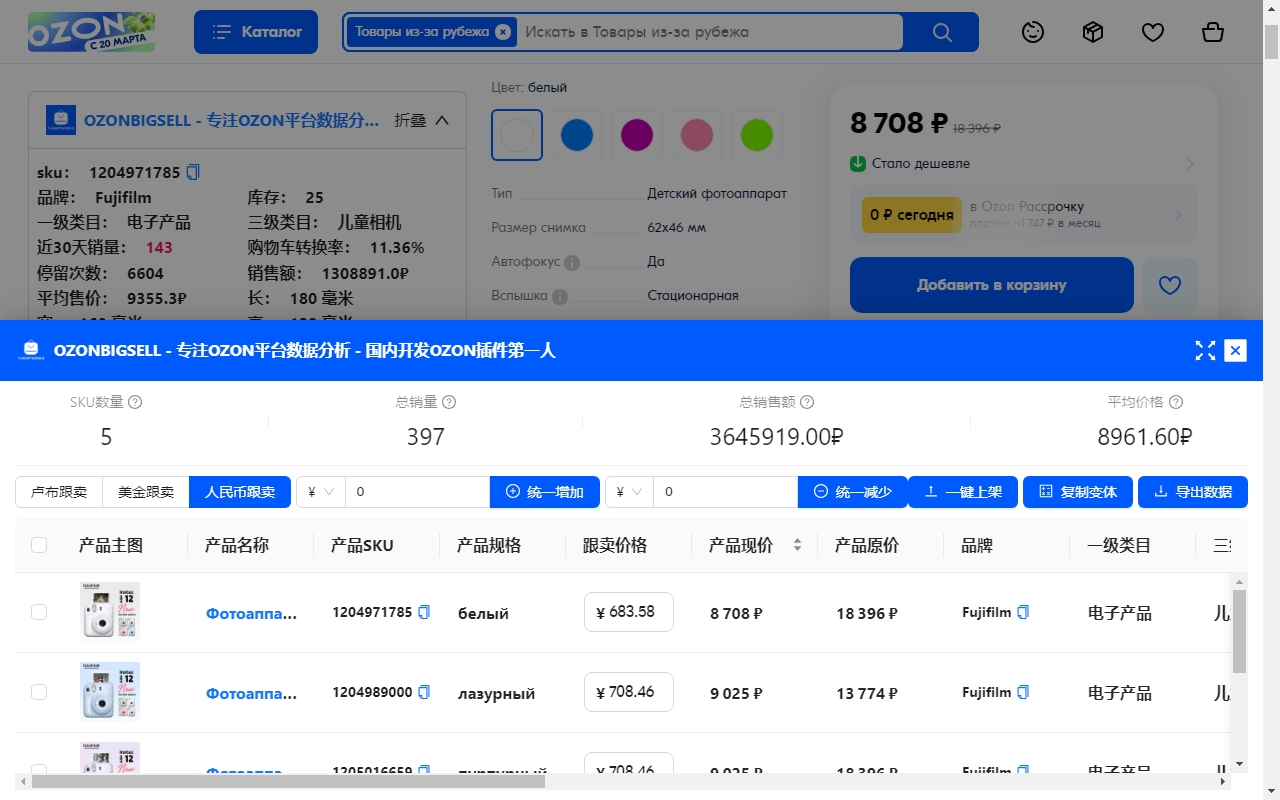Image resolution: width=1280 pixels, height=800 pixels.
Task: Sort by 产品现价 column arrows
Action: (x=797, y=545)
